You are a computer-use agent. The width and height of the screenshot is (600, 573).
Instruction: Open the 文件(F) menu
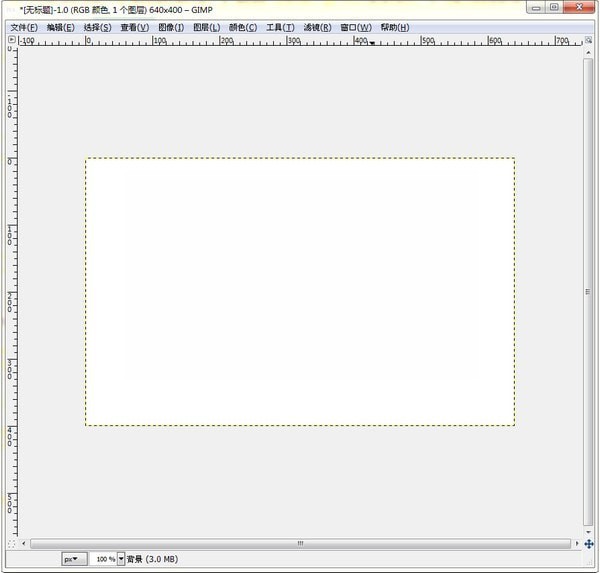coord(24,28)
